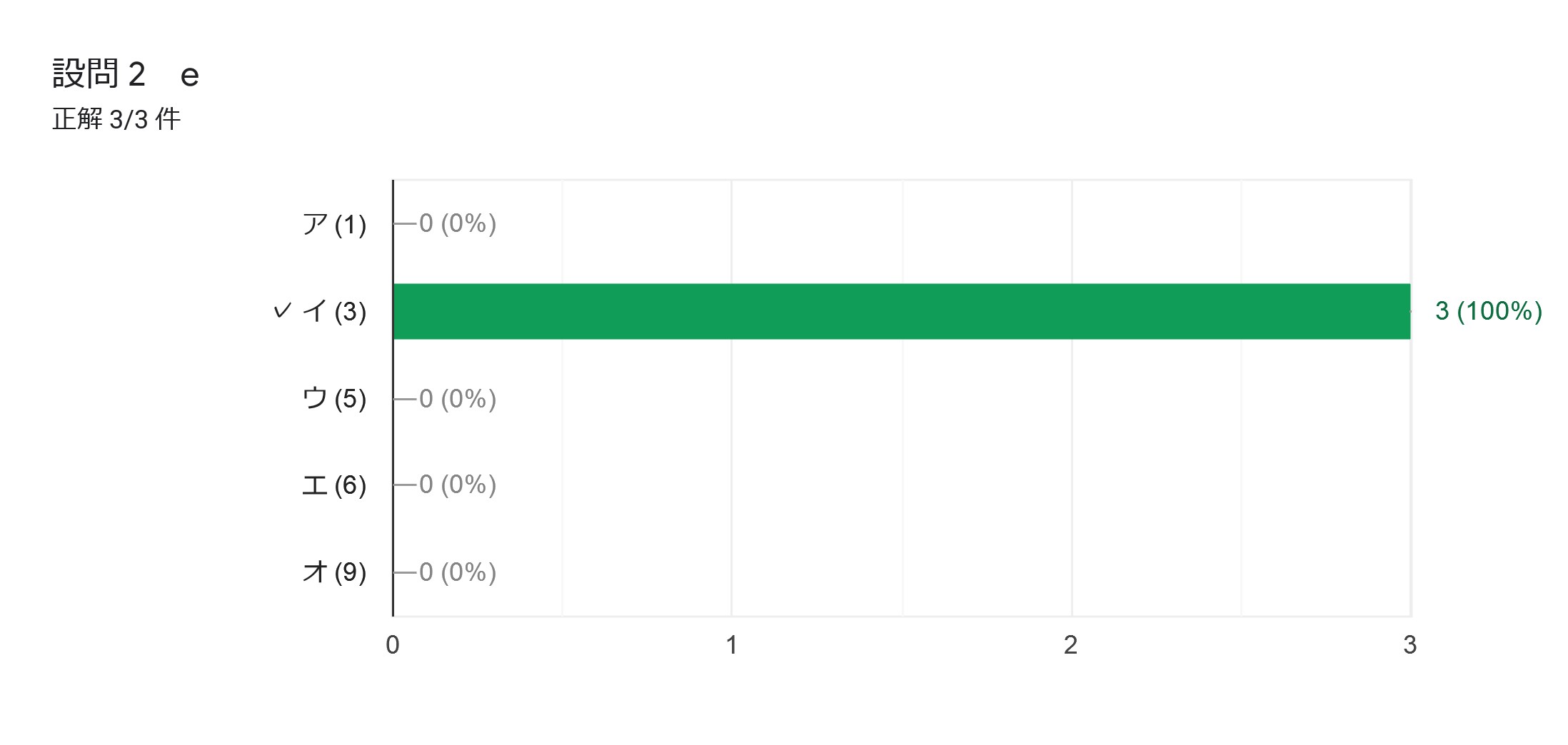
Task: Click the 正解 3/3 件 subtitle text
Action: tap(116, 119)
